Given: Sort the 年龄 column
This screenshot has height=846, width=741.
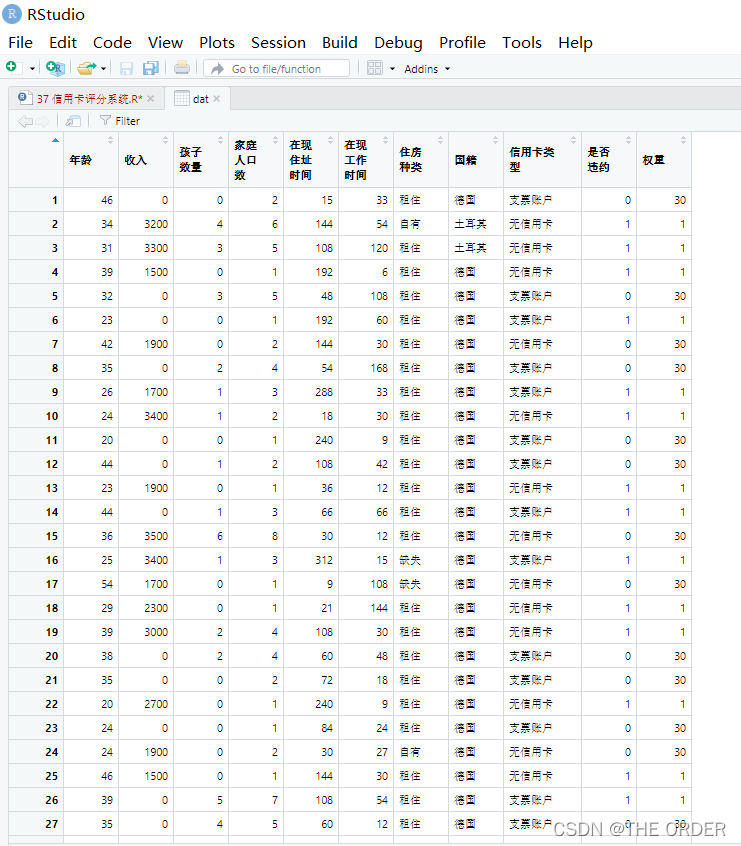Looking at the screenshot, I should [x=110, y=140].
